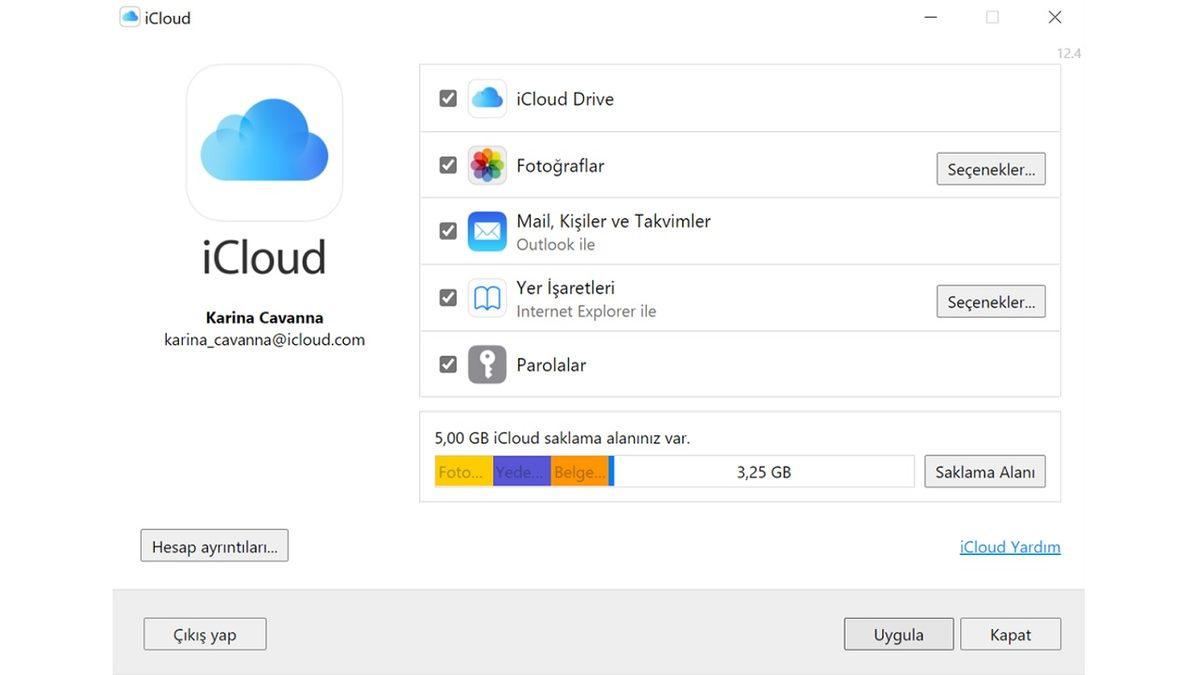Viewport: 1200px width, 675px height.
Task: Open the Saklama Alanı manager
Action: (x=984, y=471)
